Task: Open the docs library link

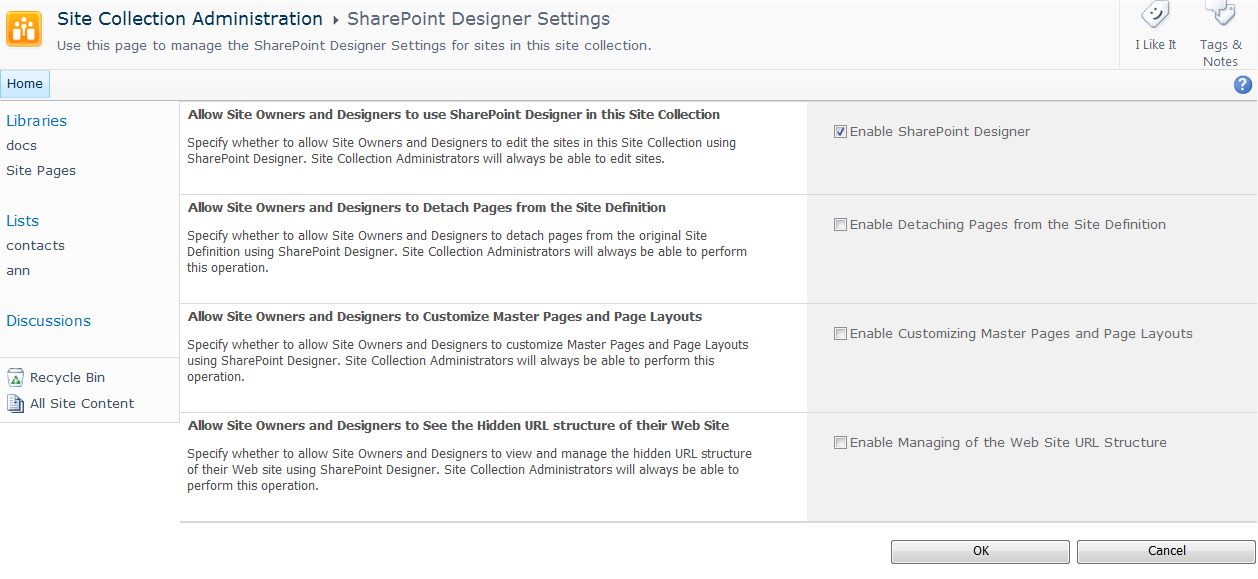Action: [x=22, y=146]
